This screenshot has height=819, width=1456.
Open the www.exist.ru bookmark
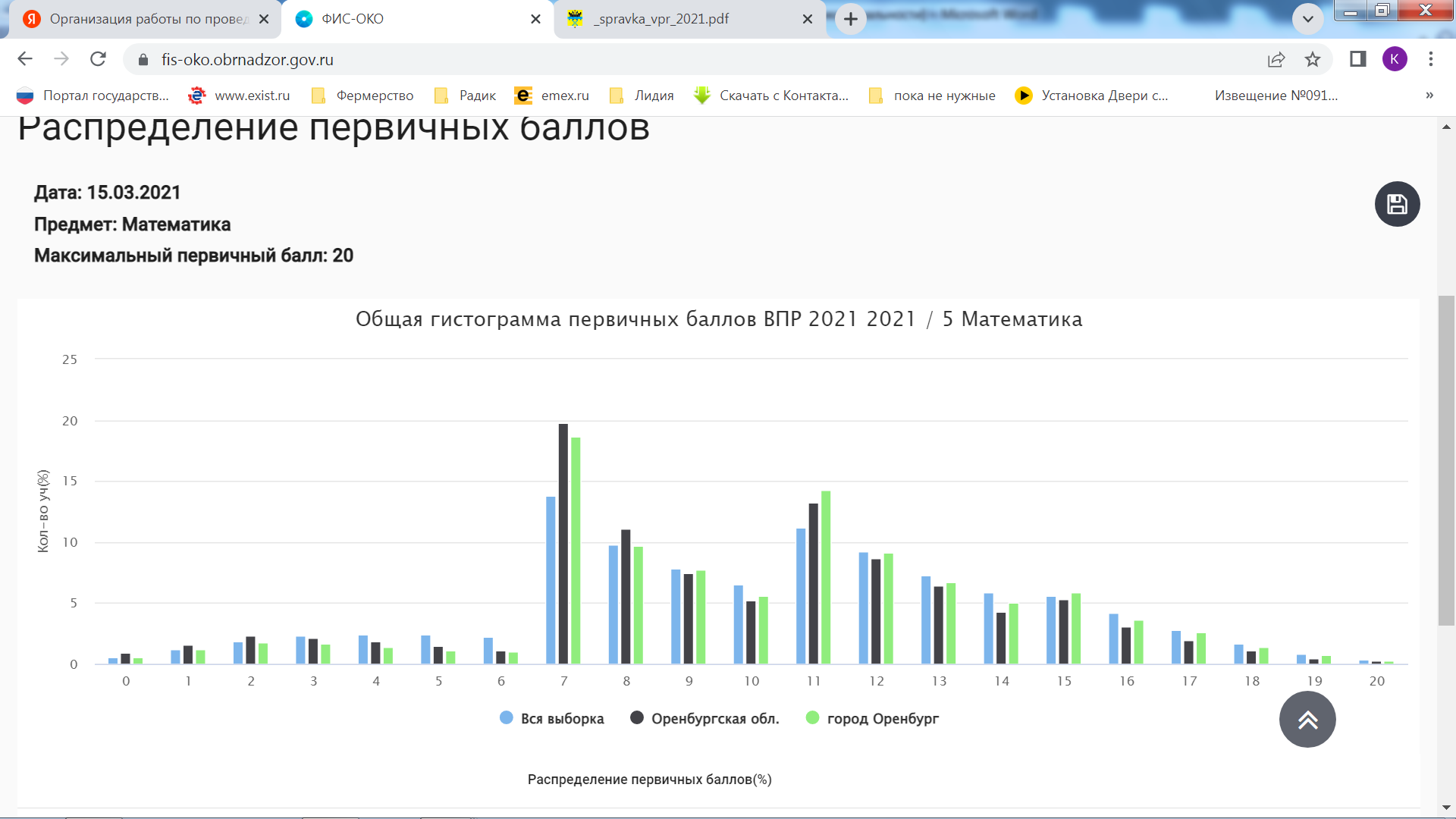[x=239, y=96]
